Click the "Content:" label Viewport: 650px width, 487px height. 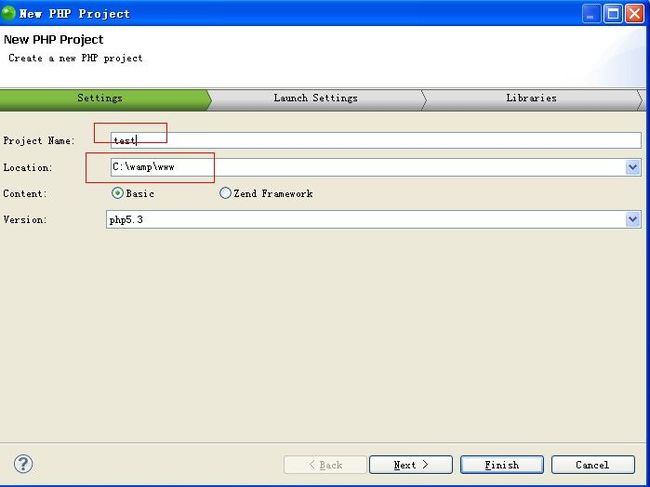(25, 194)
